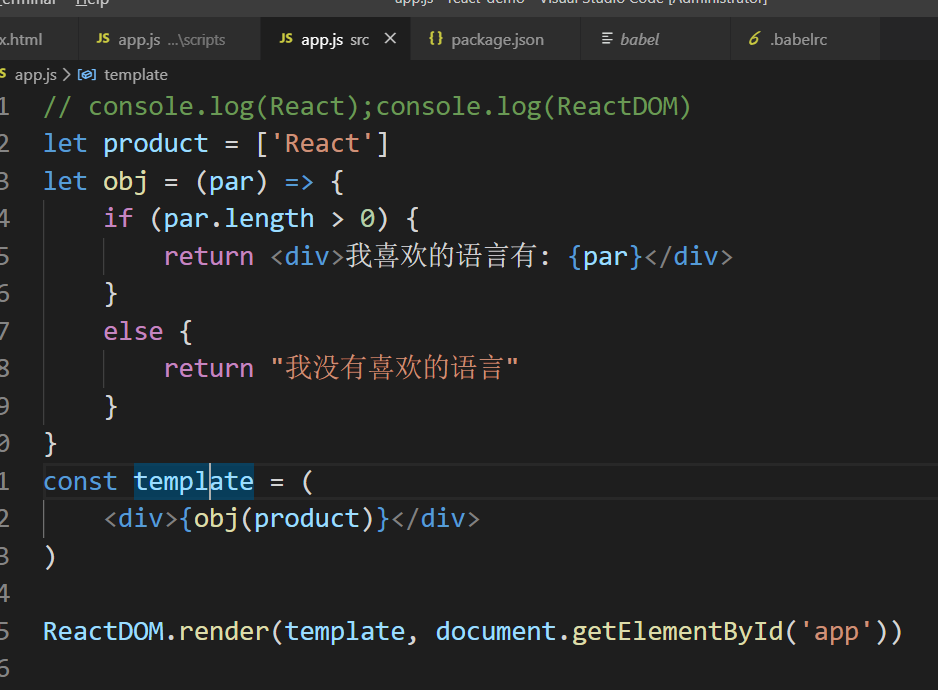Switch to the .babelrc tab
The height and width of the screenshot is (690, 938).
coord(805,39)
